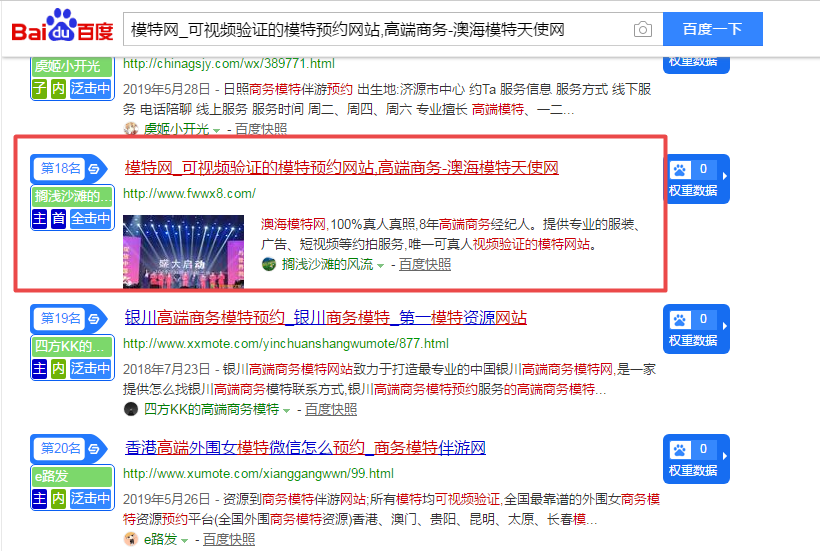Click 内 tag on 第19名 badge
The width and height of the screenshot is (820, 551).
tap(58, 369)
